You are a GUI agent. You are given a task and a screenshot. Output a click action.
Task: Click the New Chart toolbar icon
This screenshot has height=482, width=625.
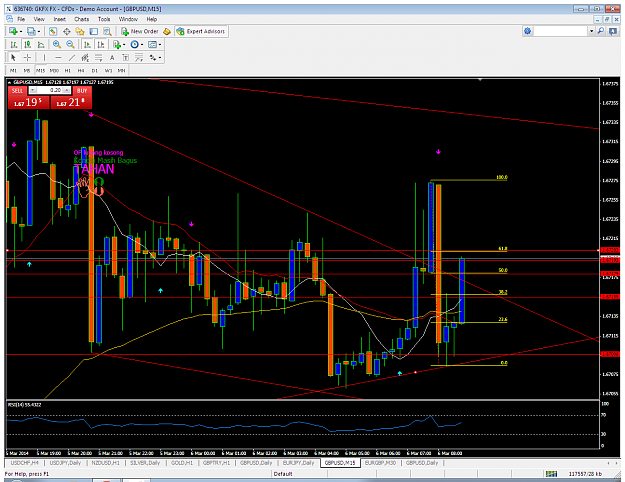pyautogui.click(x=13, y=31)
